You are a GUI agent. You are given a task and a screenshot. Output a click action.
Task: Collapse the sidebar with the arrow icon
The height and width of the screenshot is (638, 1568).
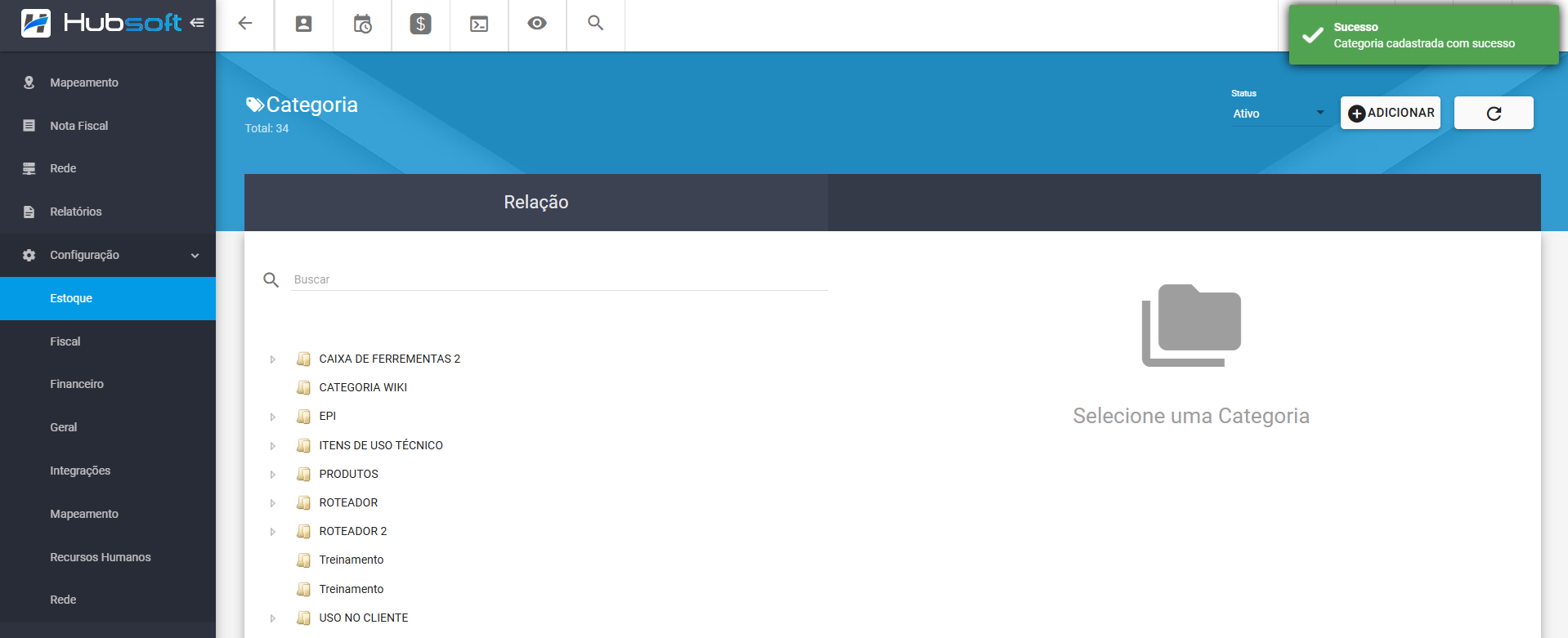pos(197,23)
